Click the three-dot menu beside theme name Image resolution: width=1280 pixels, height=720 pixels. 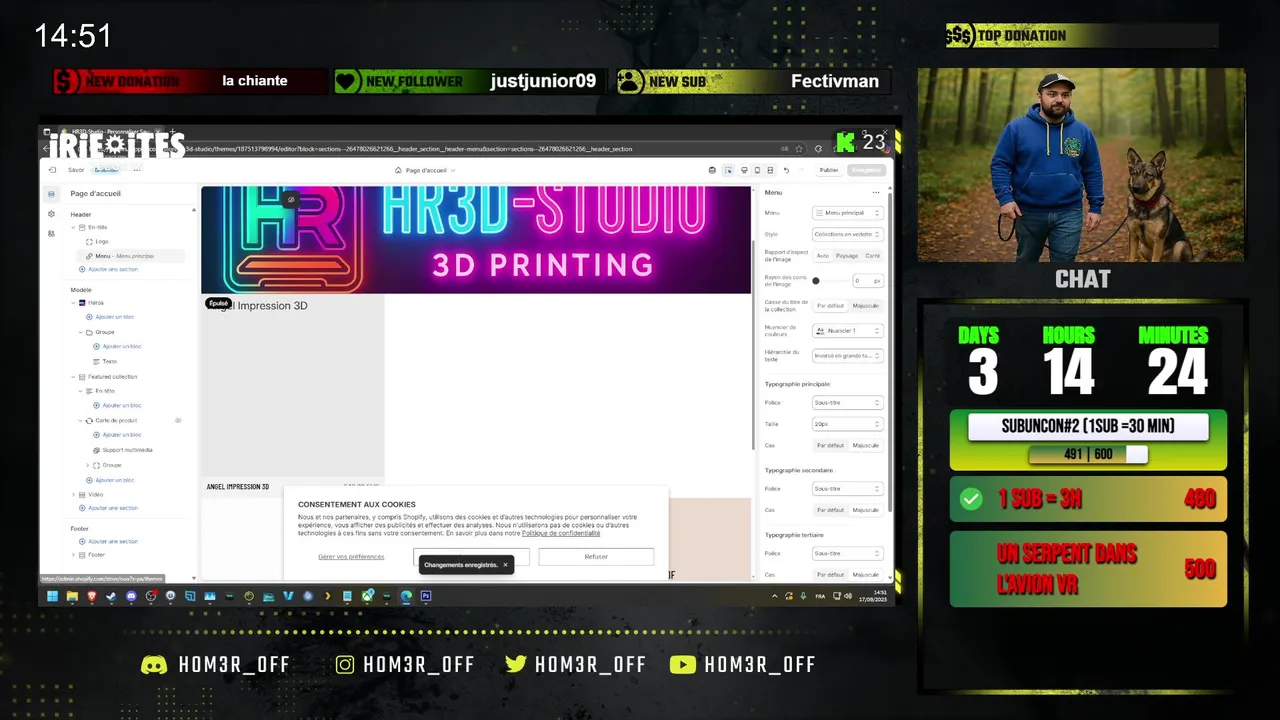(137, 170)
